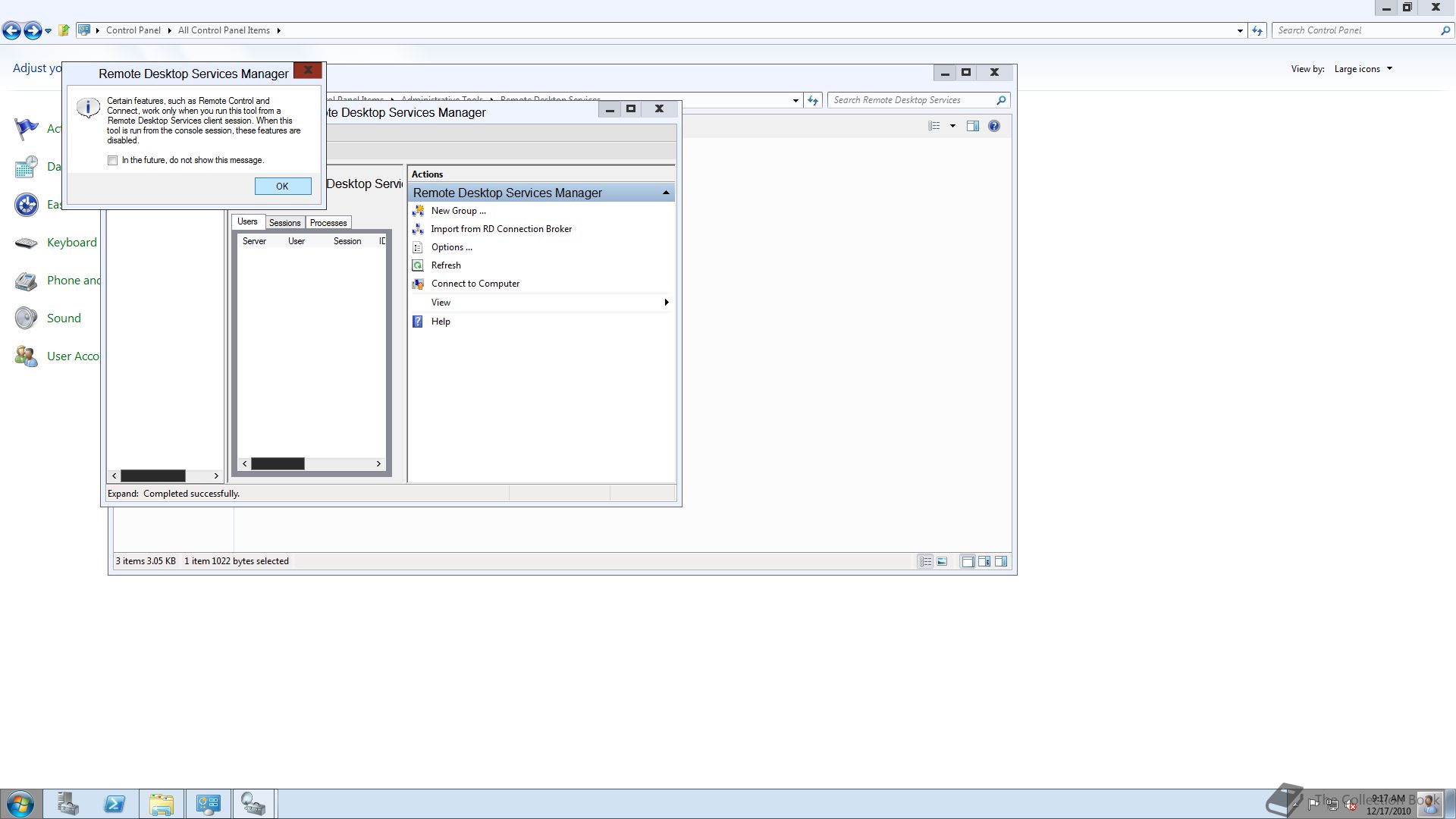Click the Action Center flag in system tray

[x=1313, y=805]
